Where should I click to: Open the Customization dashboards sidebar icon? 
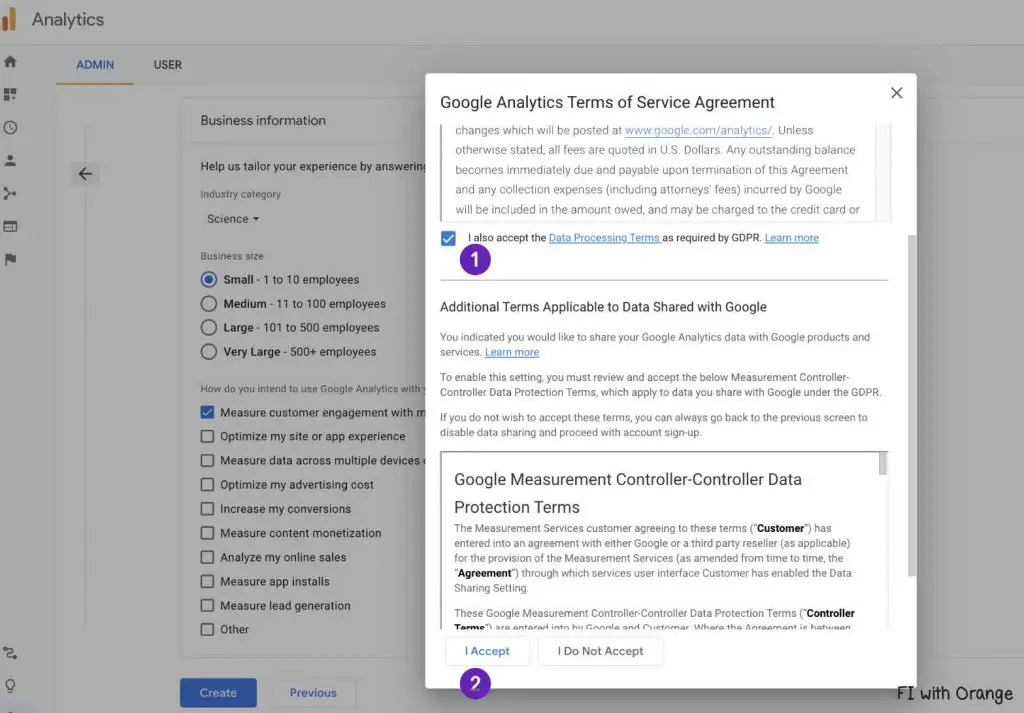click(x=10, y=95)
